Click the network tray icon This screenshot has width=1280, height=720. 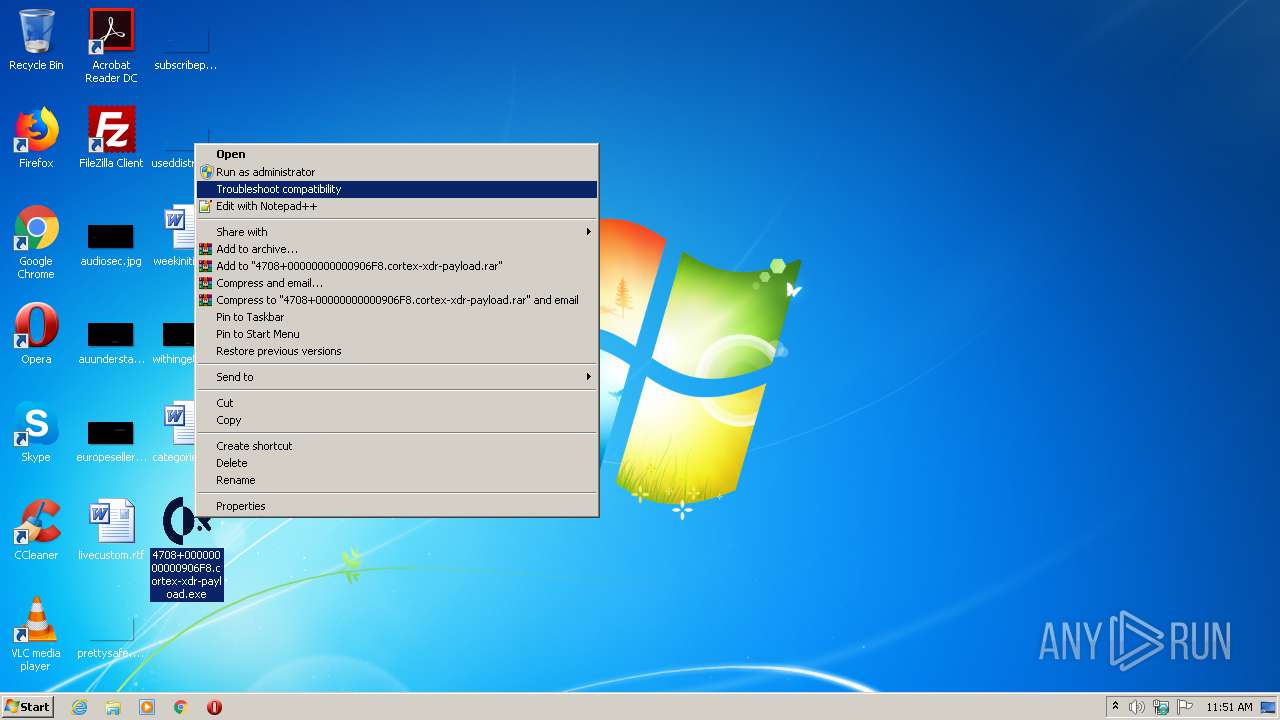click(1161, 707)
